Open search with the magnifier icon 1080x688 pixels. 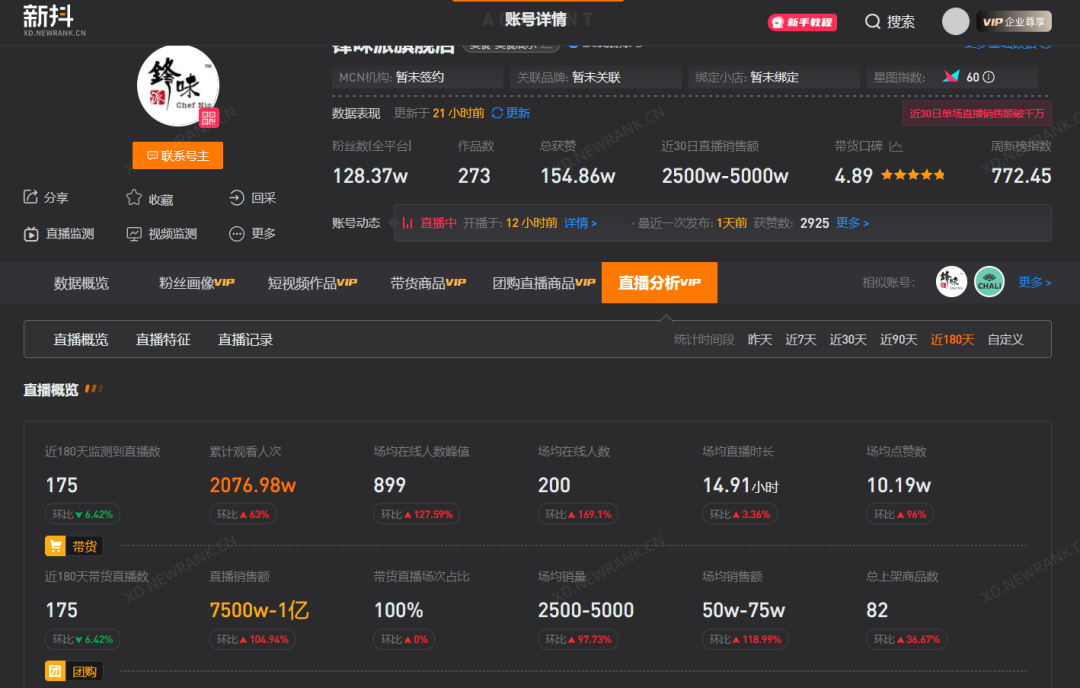873,20
